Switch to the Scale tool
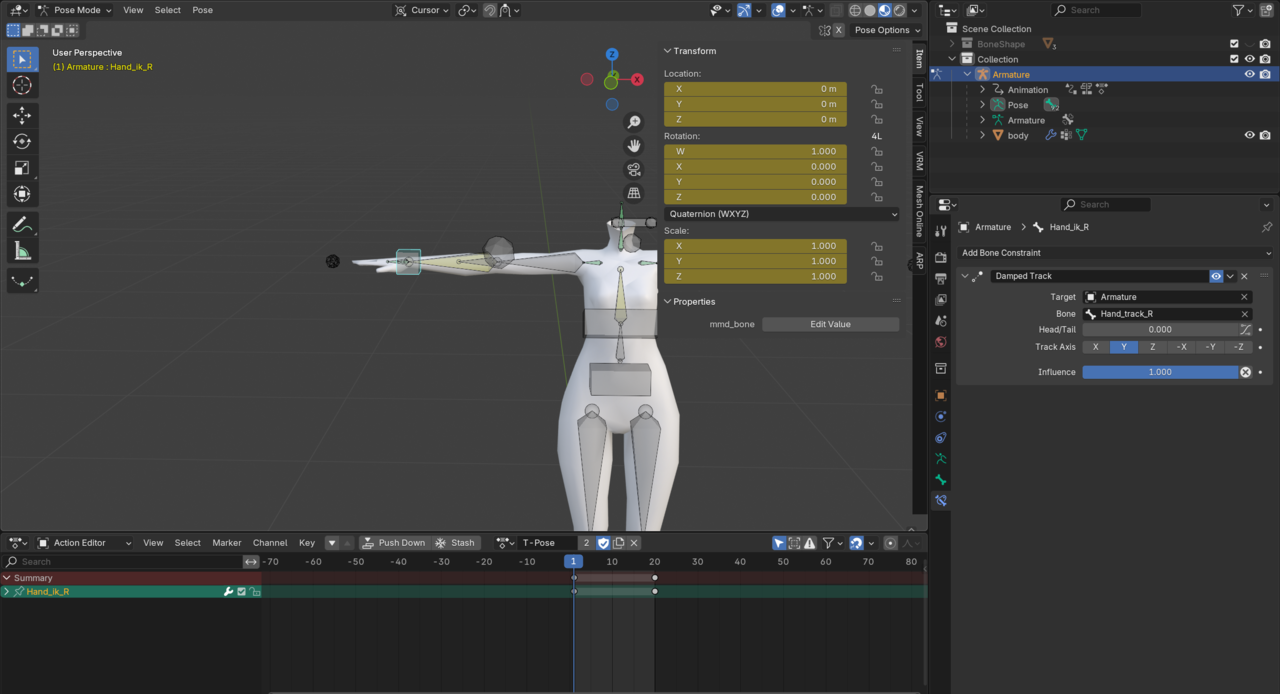1280x694 pixels. click(x=22, y=168)
